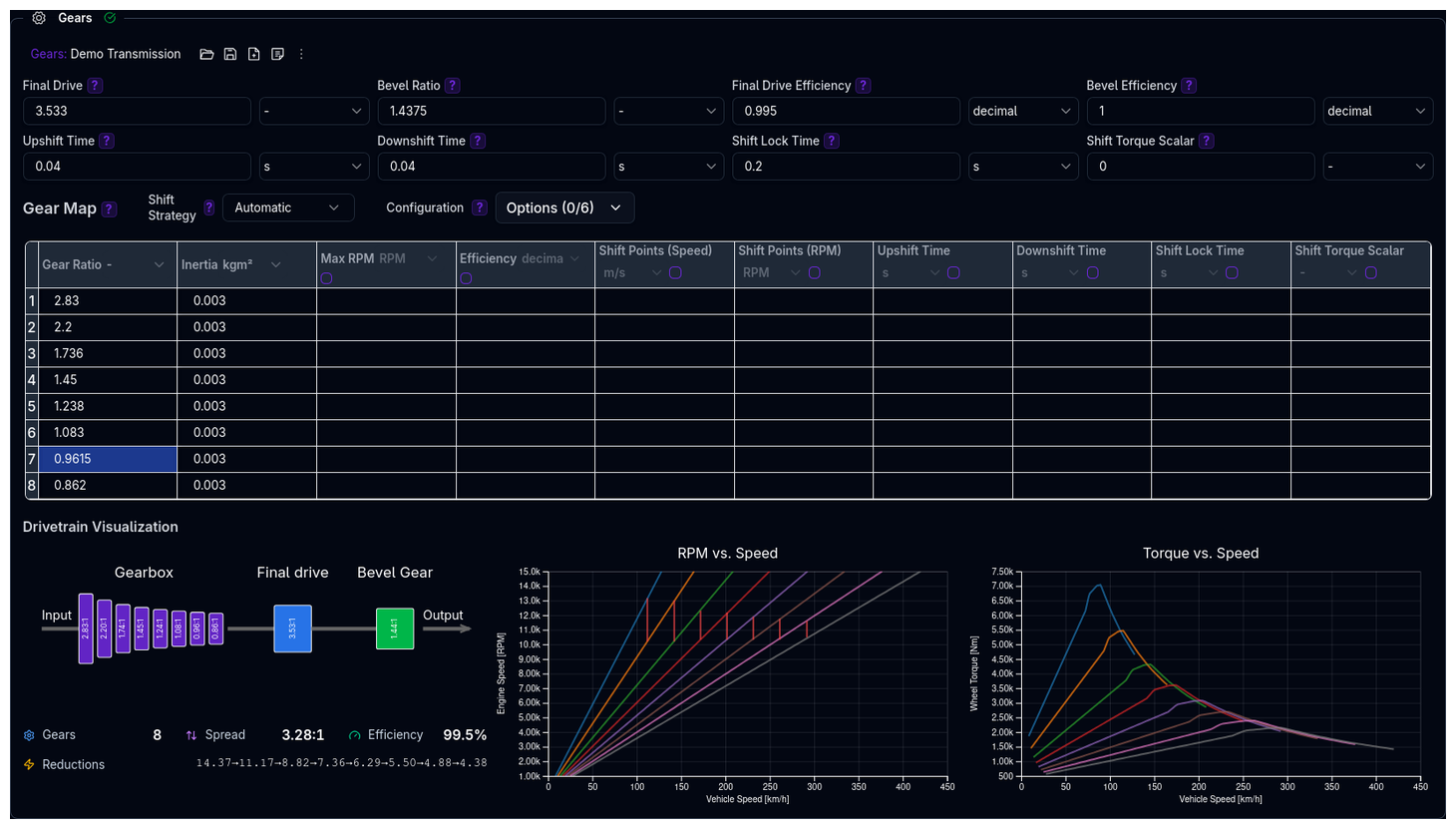The height and width of the screenshot is (829, 1456).
Task: Enable the Shift Points (Speed) column checkbox
Action: 675,271
